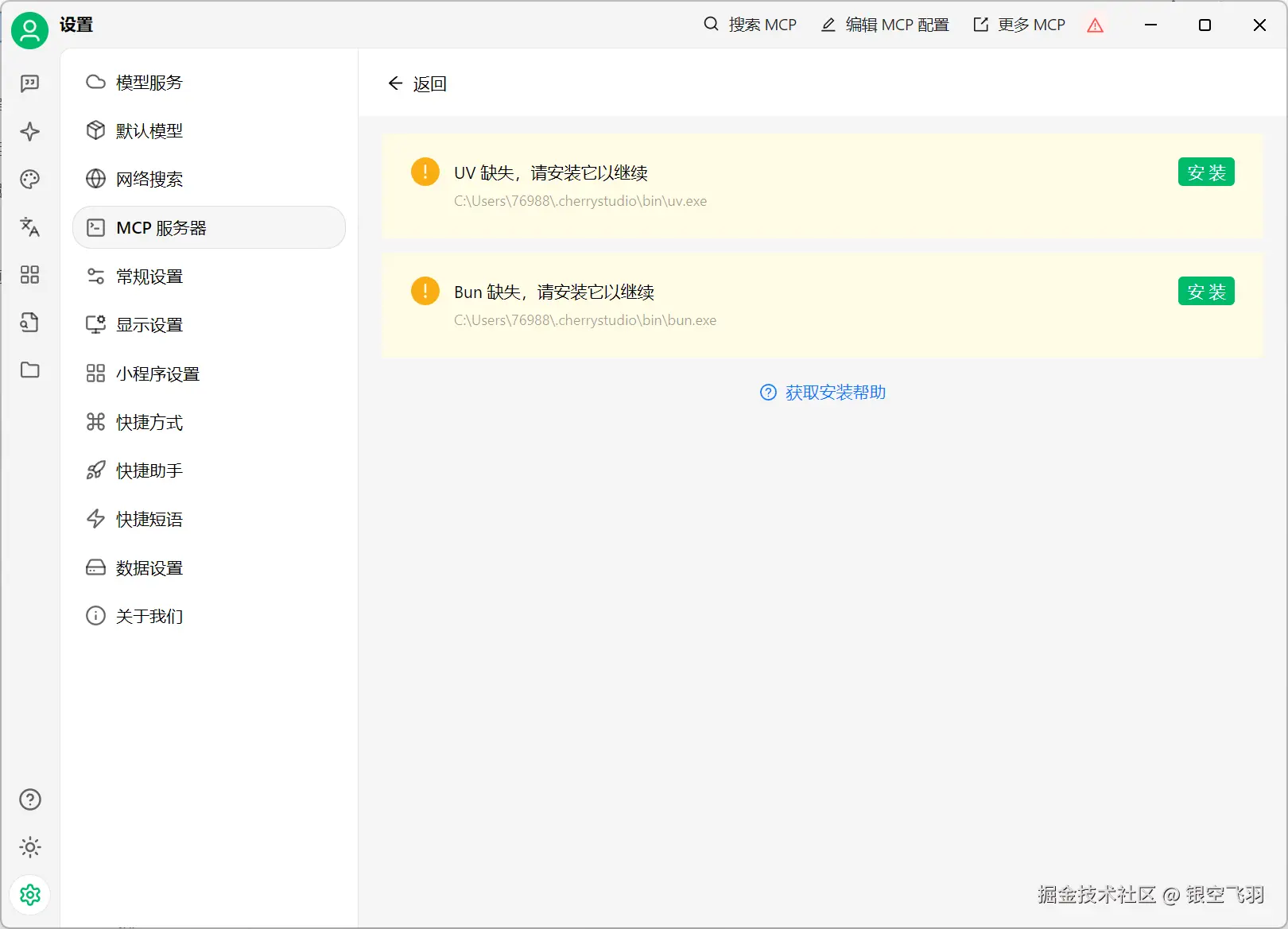This screenshot has width=1288, height=929.
Task: Install the missing UV binary
Action: [1206, 172]
